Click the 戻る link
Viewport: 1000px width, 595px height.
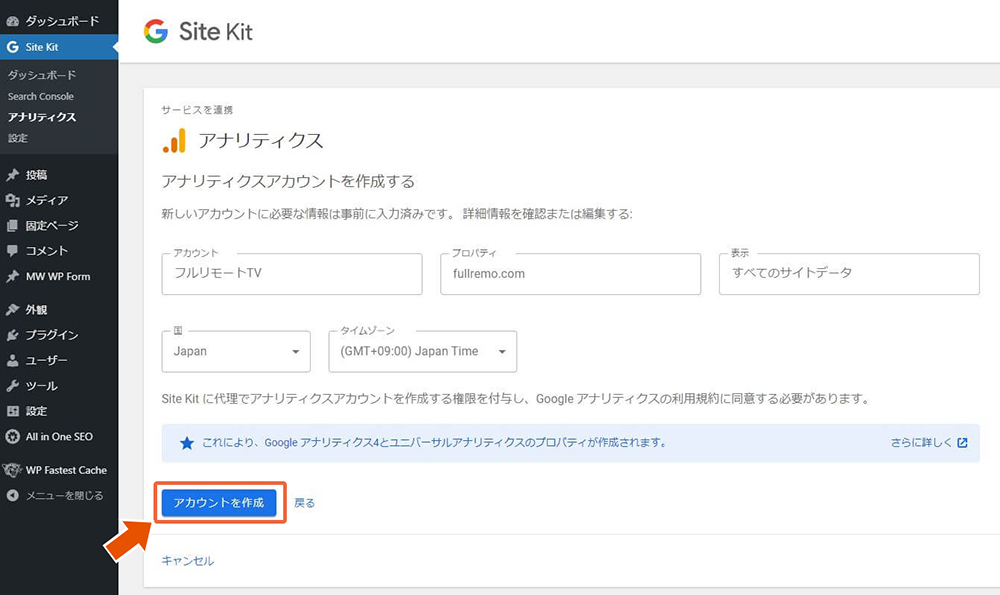click(304, 503)
